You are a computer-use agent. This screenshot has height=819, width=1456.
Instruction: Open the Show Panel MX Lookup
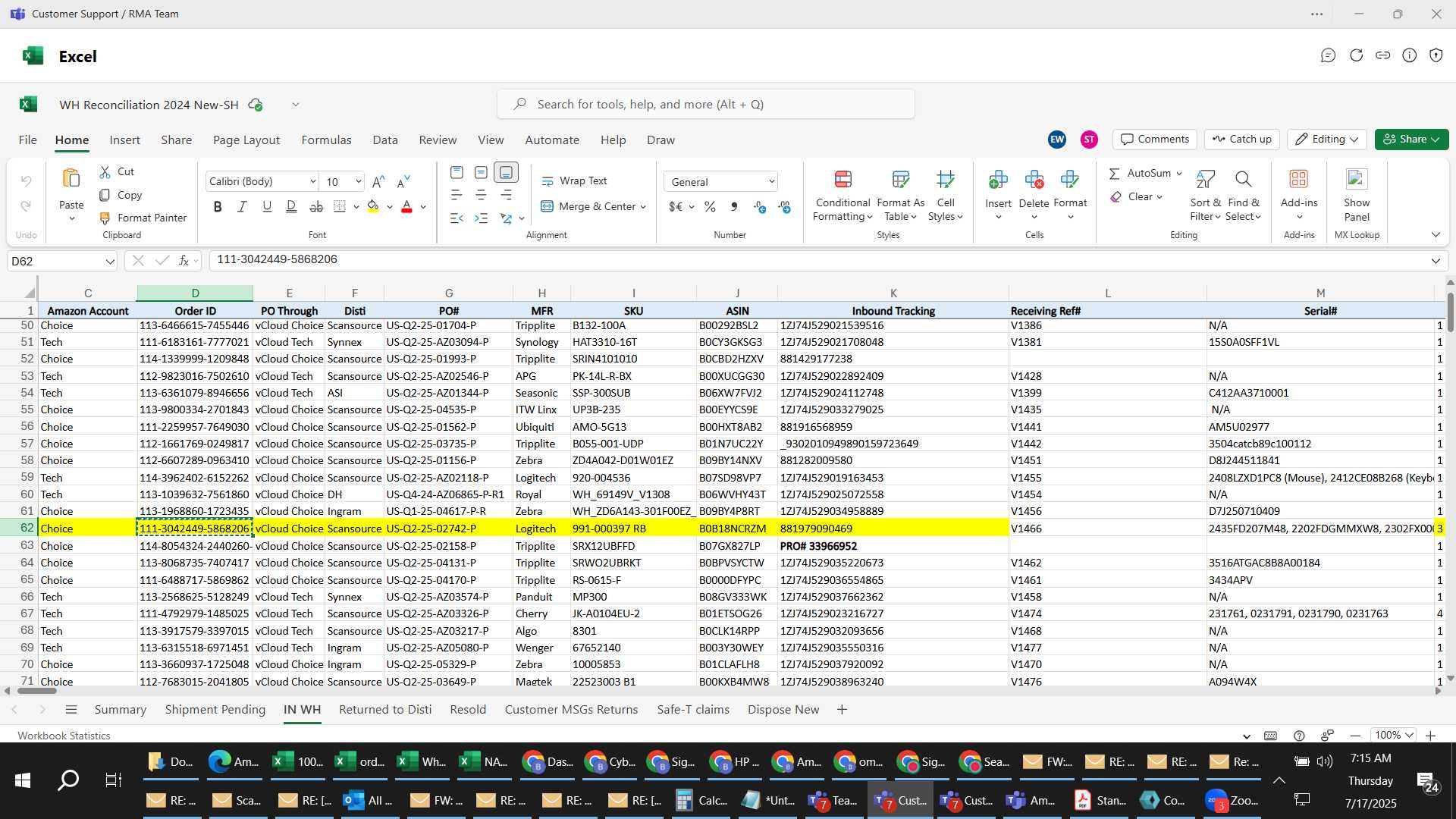[1357, 195]
